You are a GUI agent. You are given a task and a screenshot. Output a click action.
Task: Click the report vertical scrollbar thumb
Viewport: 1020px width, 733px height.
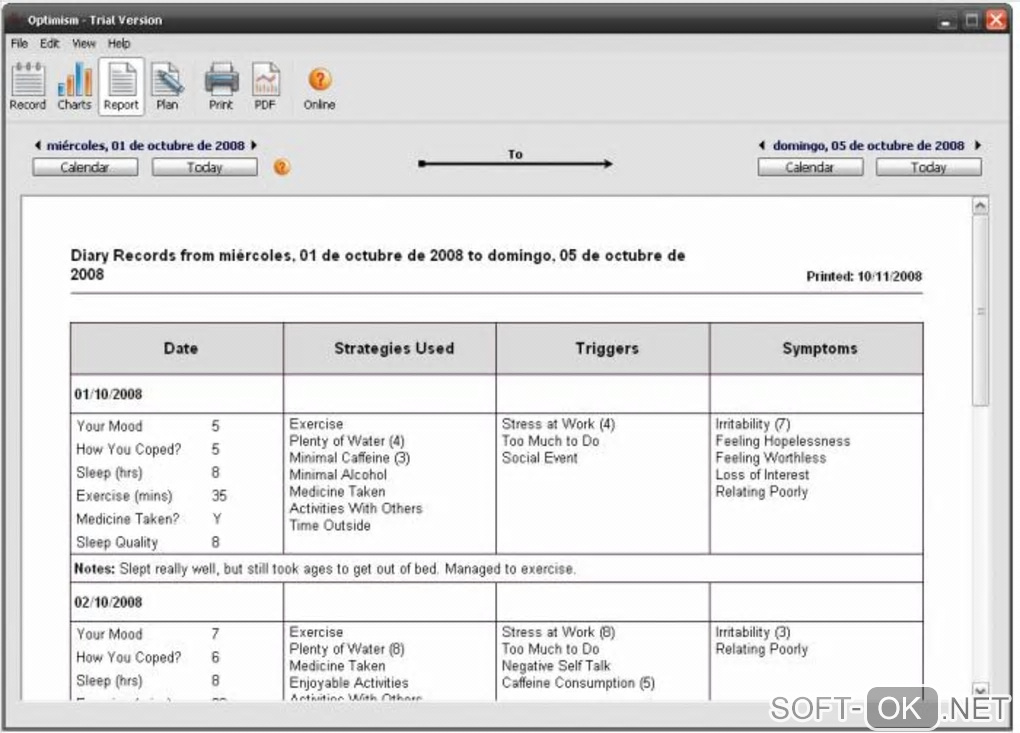tap(980, 311)
